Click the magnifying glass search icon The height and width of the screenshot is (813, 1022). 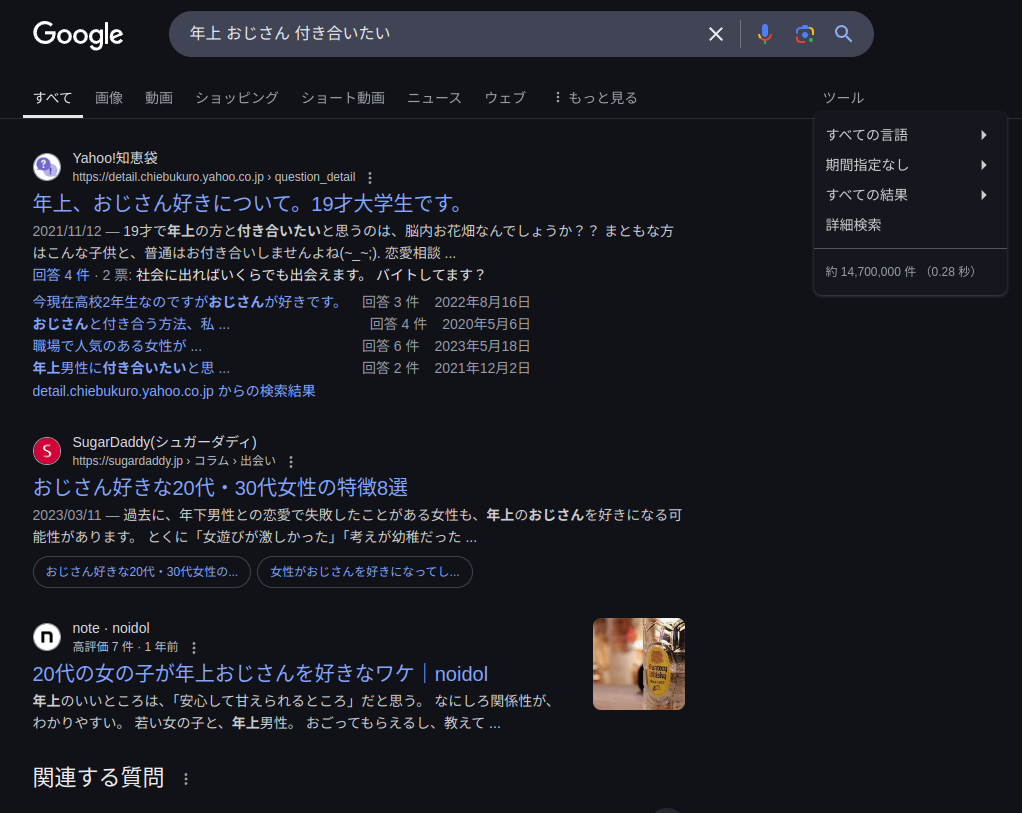pyautogui.click(x=844, y=34)
